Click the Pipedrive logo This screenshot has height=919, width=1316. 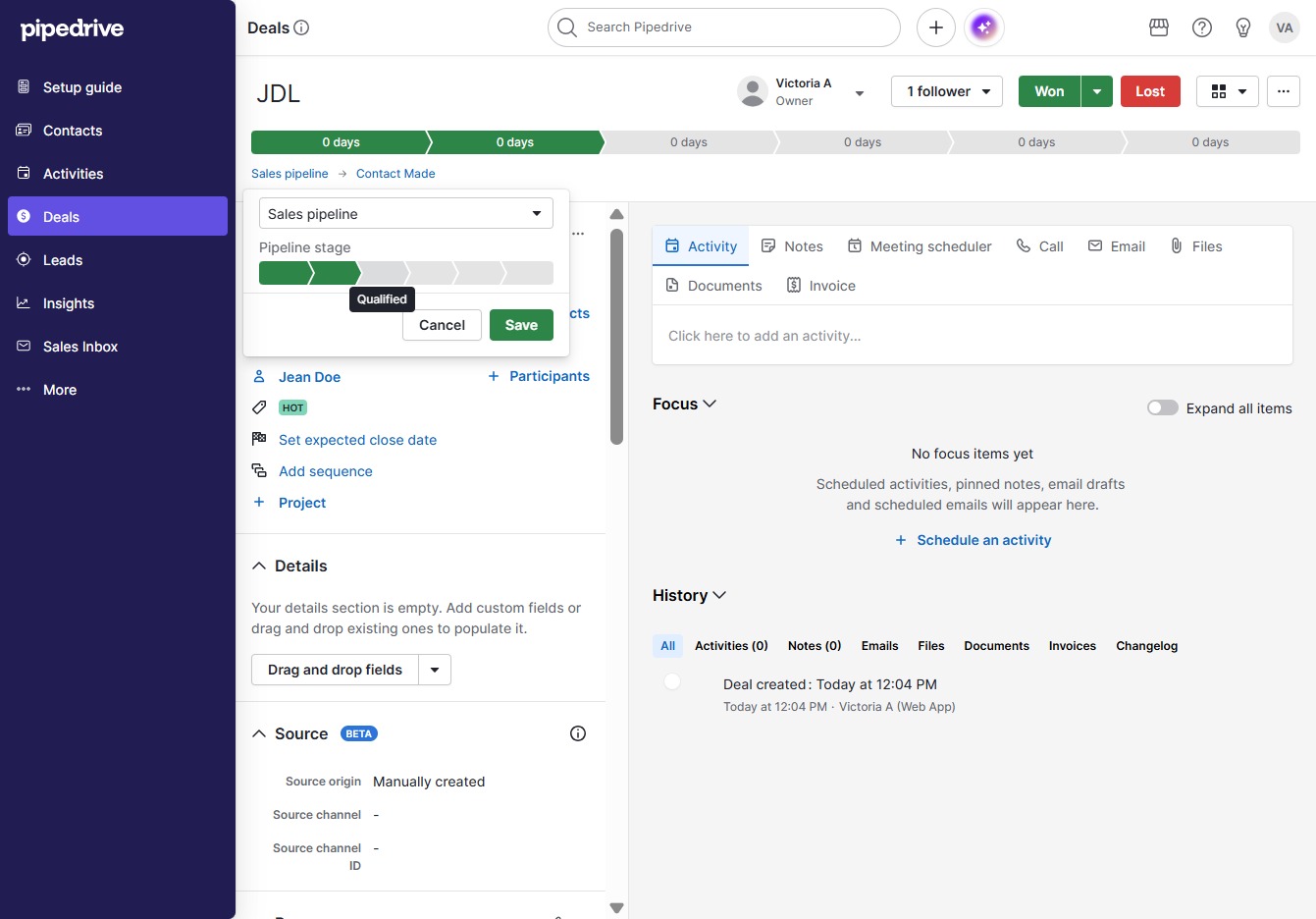[73, 28]
